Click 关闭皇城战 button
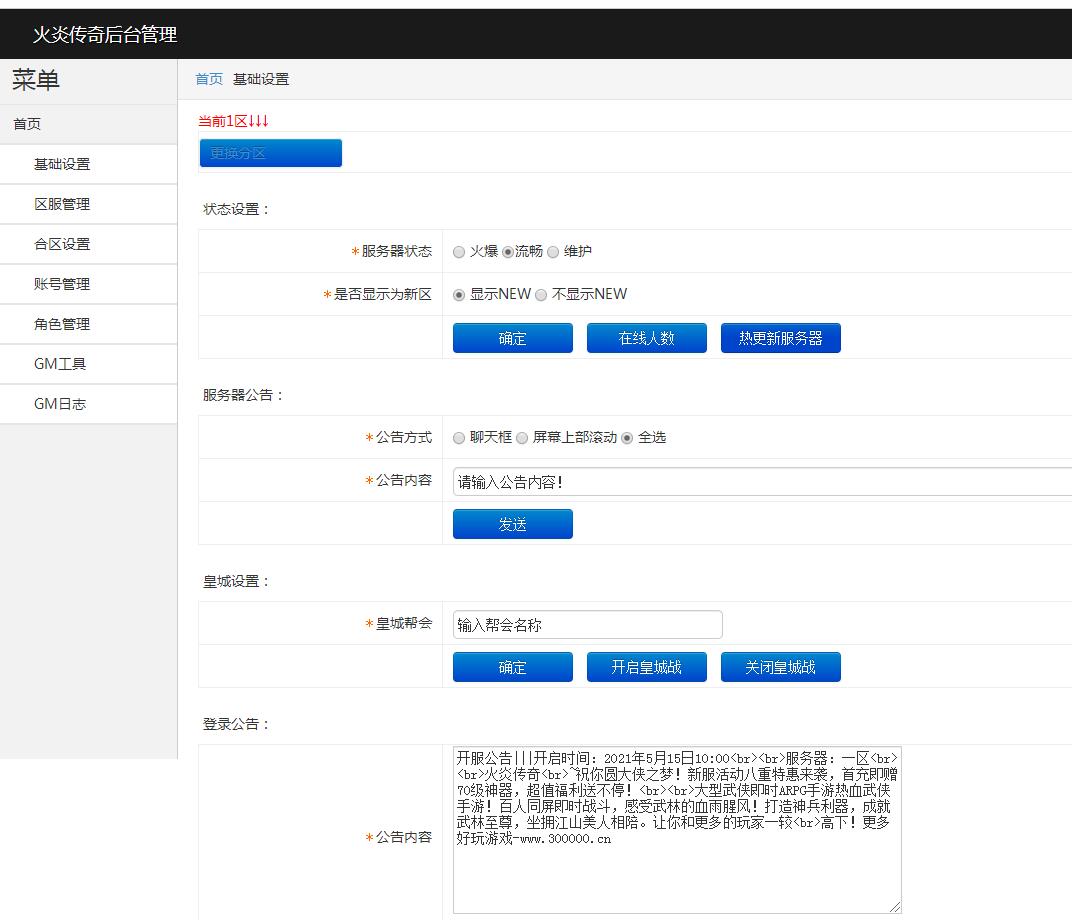The image size is (1072, 920). coord(780,667)
